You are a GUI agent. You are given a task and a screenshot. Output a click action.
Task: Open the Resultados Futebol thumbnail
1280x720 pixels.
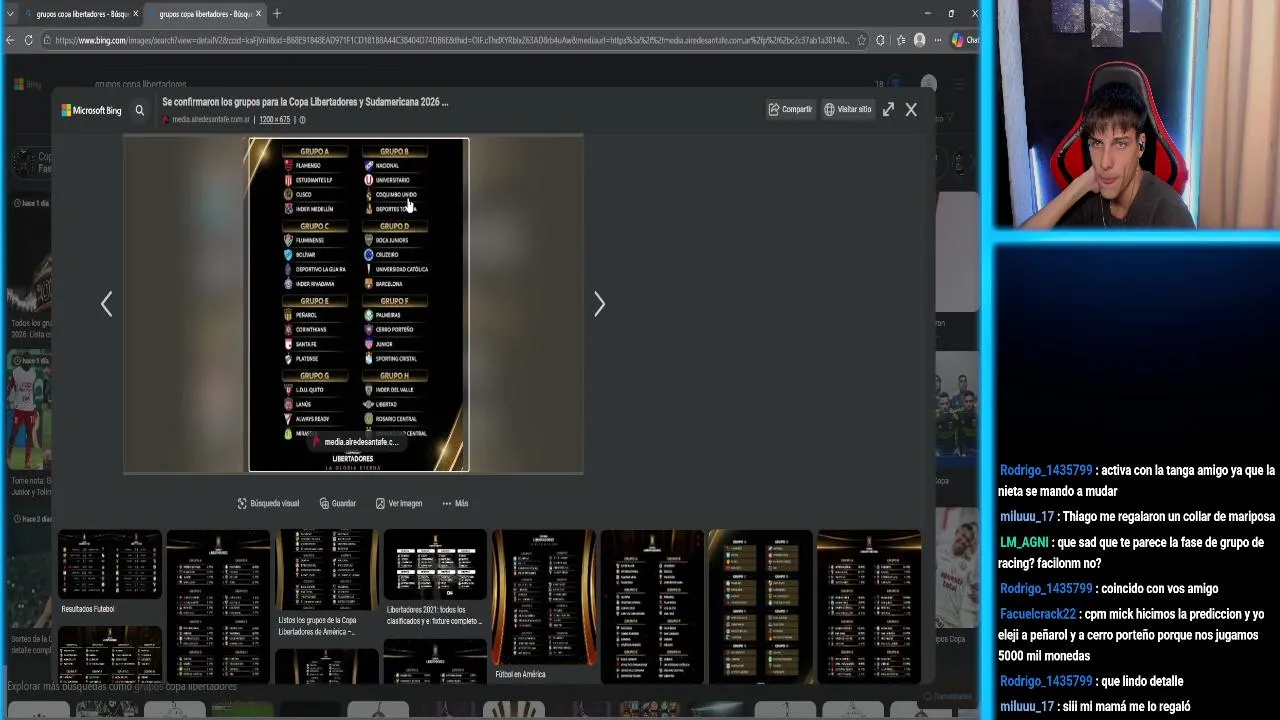110,564
